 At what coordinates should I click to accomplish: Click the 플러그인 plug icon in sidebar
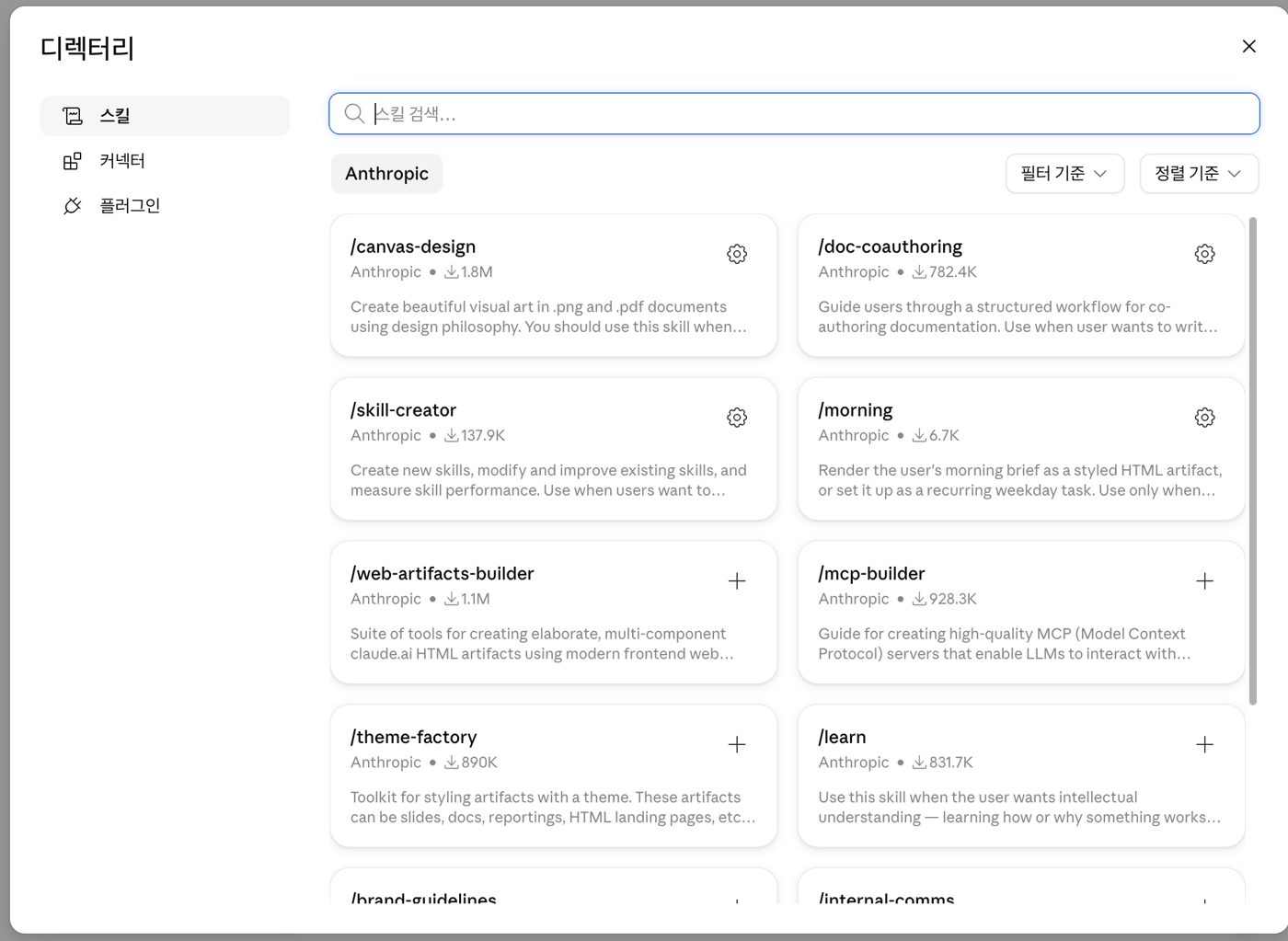coord(72,206)
